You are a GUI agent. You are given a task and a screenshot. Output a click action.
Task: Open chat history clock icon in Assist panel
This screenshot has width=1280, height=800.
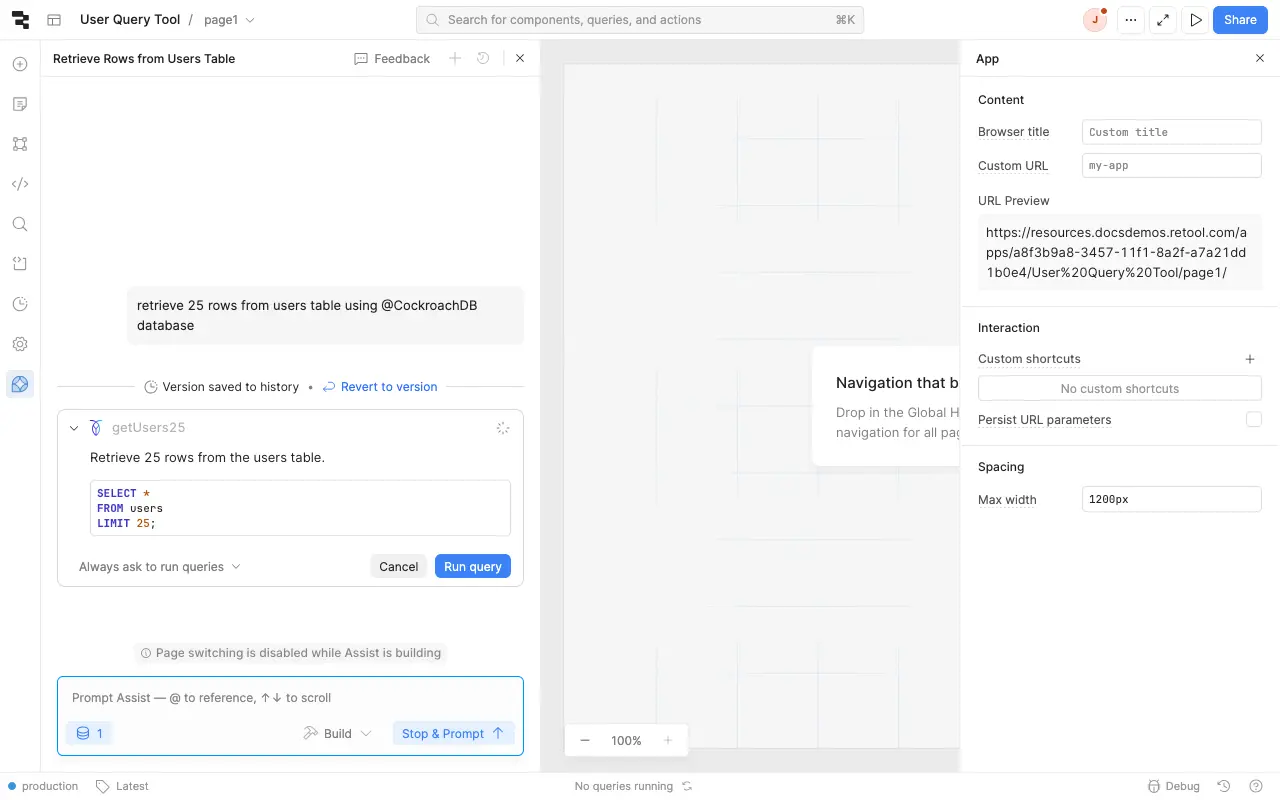coord(483,59)
